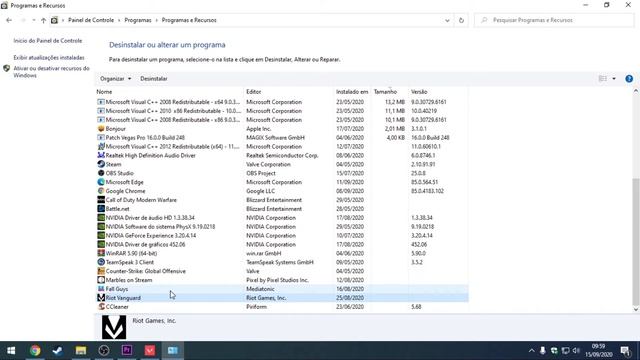Click the Fall Guys program icon

click(101, 289)
